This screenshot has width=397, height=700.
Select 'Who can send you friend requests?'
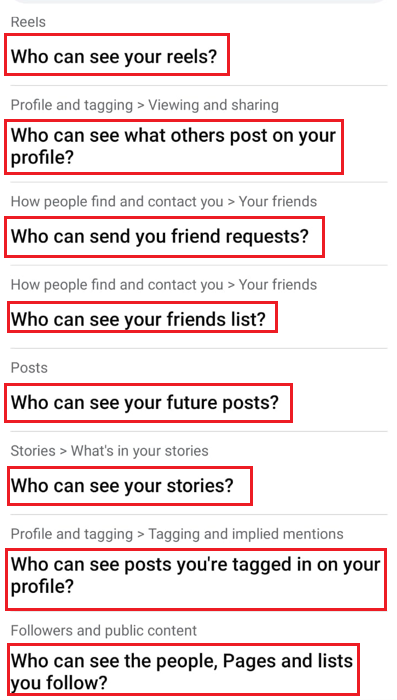(x=160, y=237)
